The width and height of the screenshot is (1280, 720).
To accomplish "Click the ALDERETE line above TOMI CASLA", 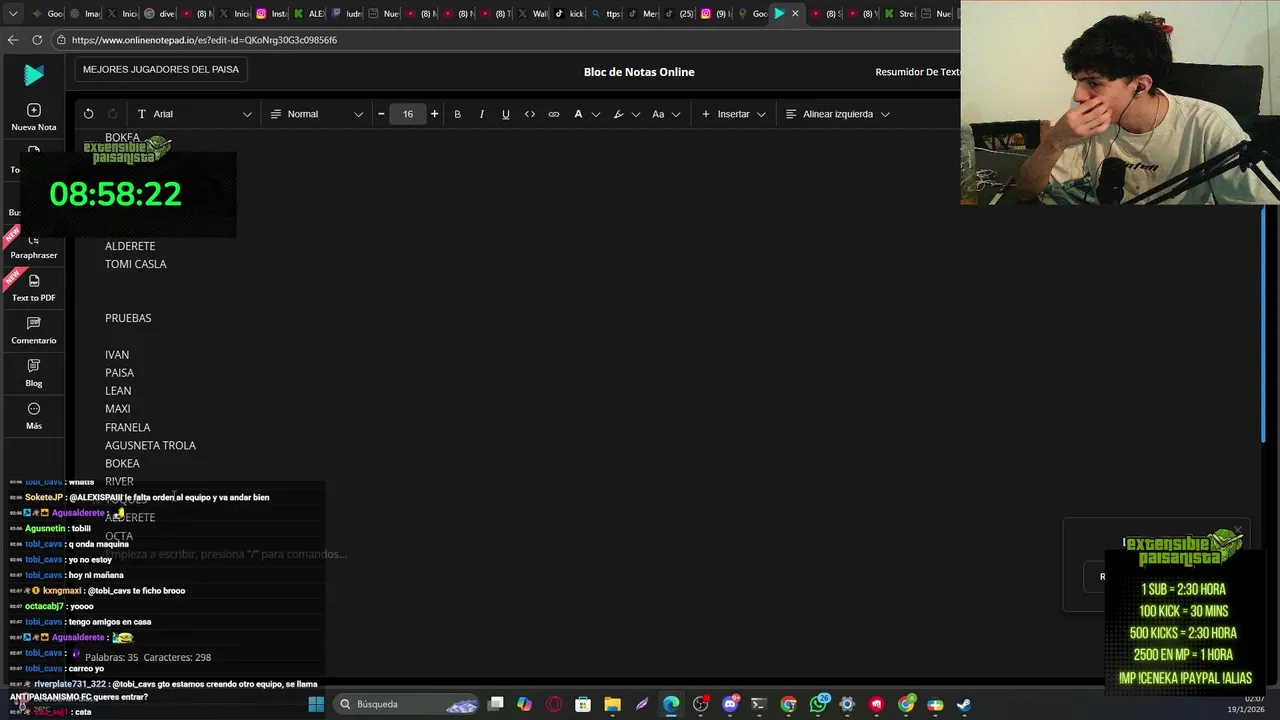I will pos(130,246).
